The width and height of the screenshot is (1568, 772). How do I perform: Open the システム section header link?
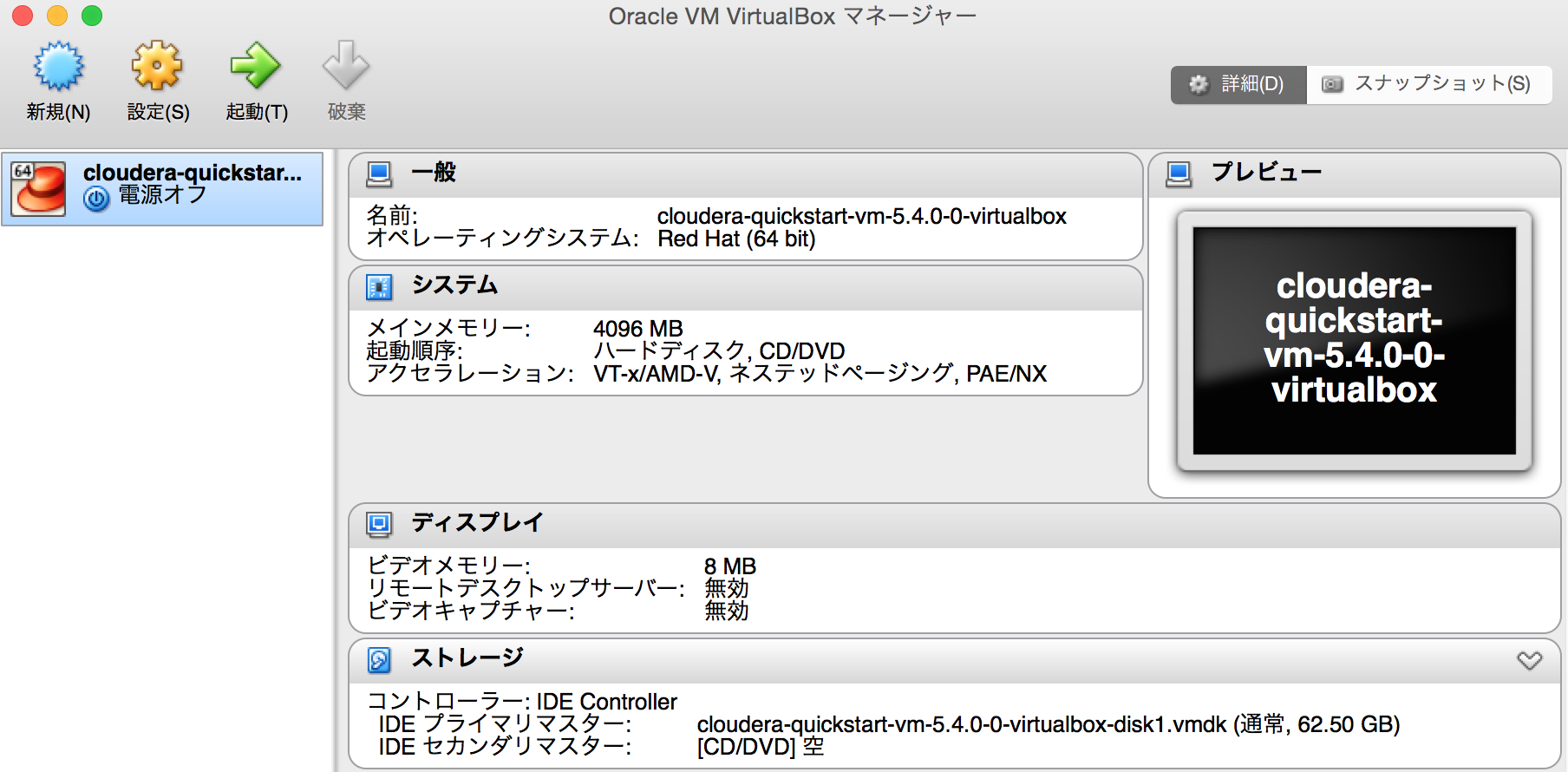coord(454,285)
